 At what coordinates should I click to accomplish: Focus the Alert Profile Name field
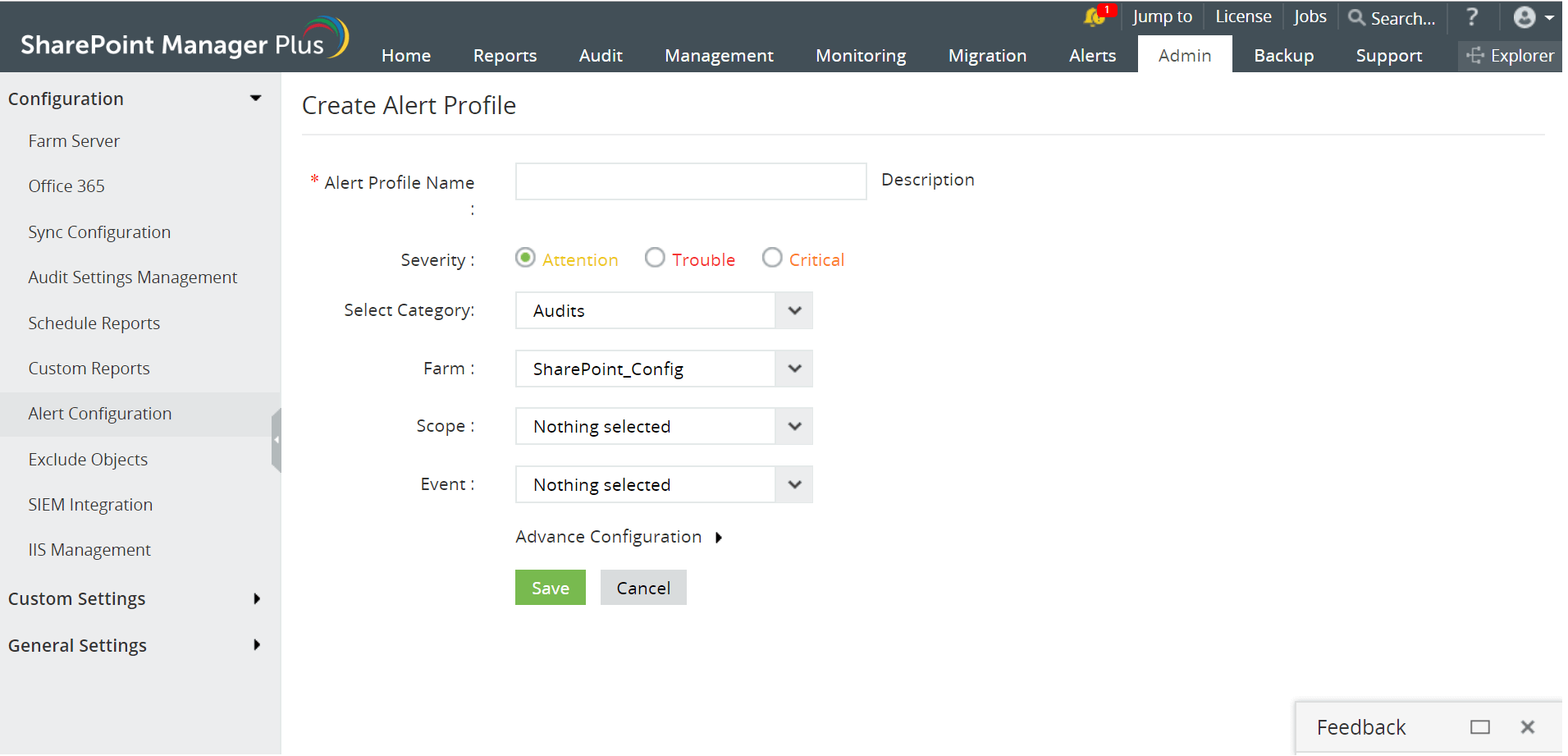[x=691, y=181]
